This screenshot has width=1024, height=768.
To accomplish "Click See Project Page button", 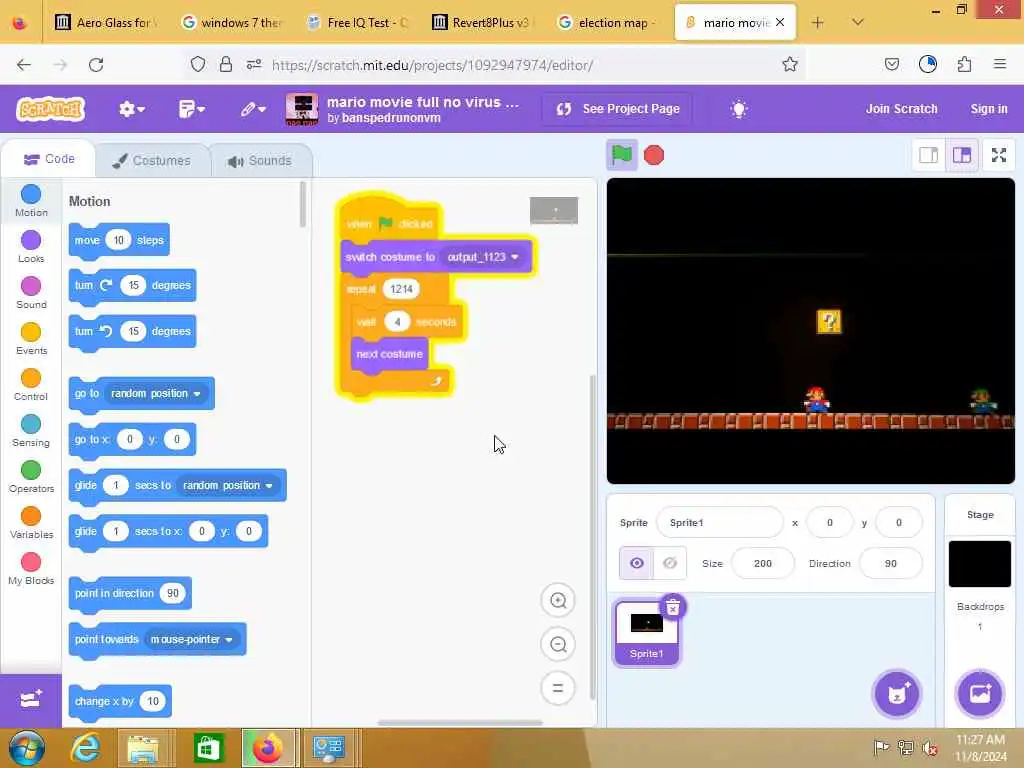I will (x=618, y=109).
